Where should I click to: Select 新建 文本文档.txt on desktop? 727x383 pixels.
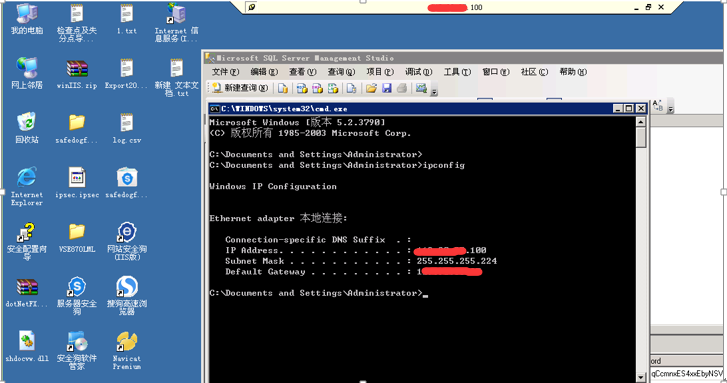[x=176, y=77]
